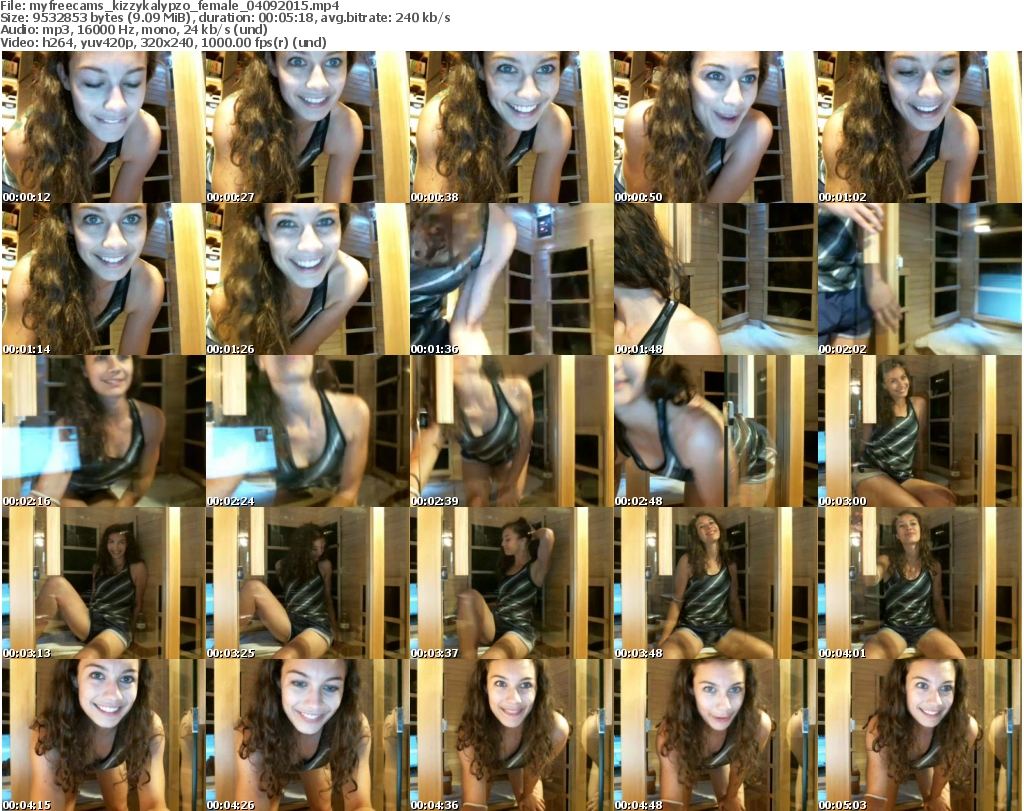Screen dimensions: 1024x811
Task: Click the File name header line
Action: point(170,6)
